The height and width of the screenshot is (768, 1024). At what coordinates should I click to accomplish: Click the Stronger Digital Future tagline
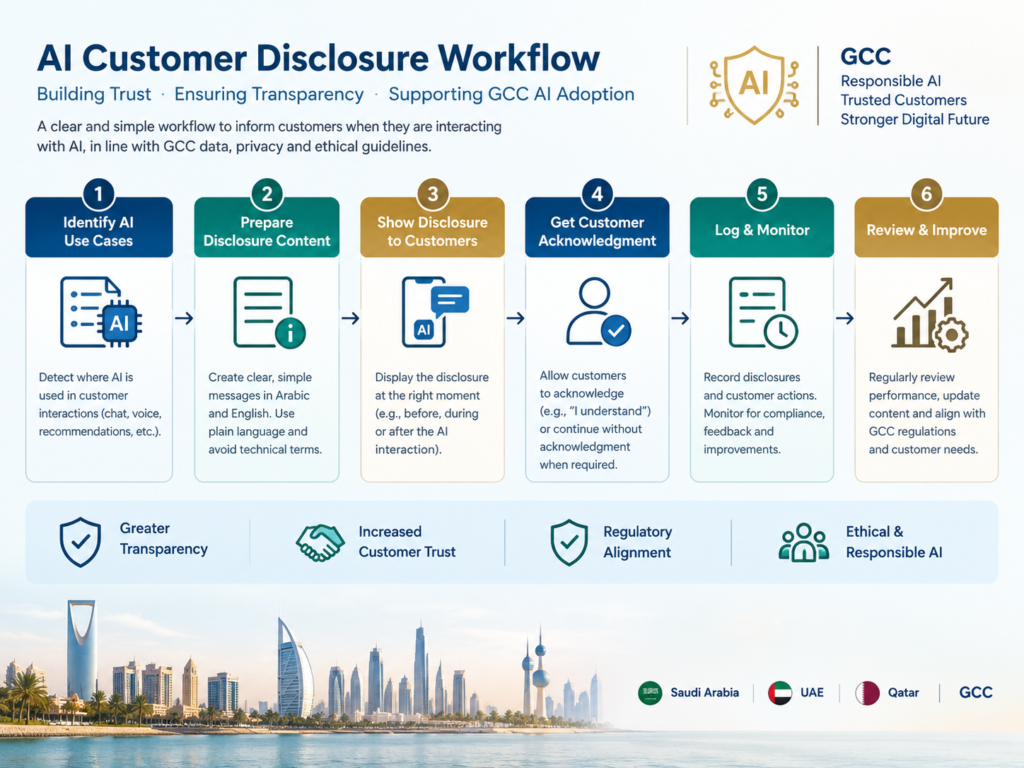pyautogui.click(x=914, y=120)
